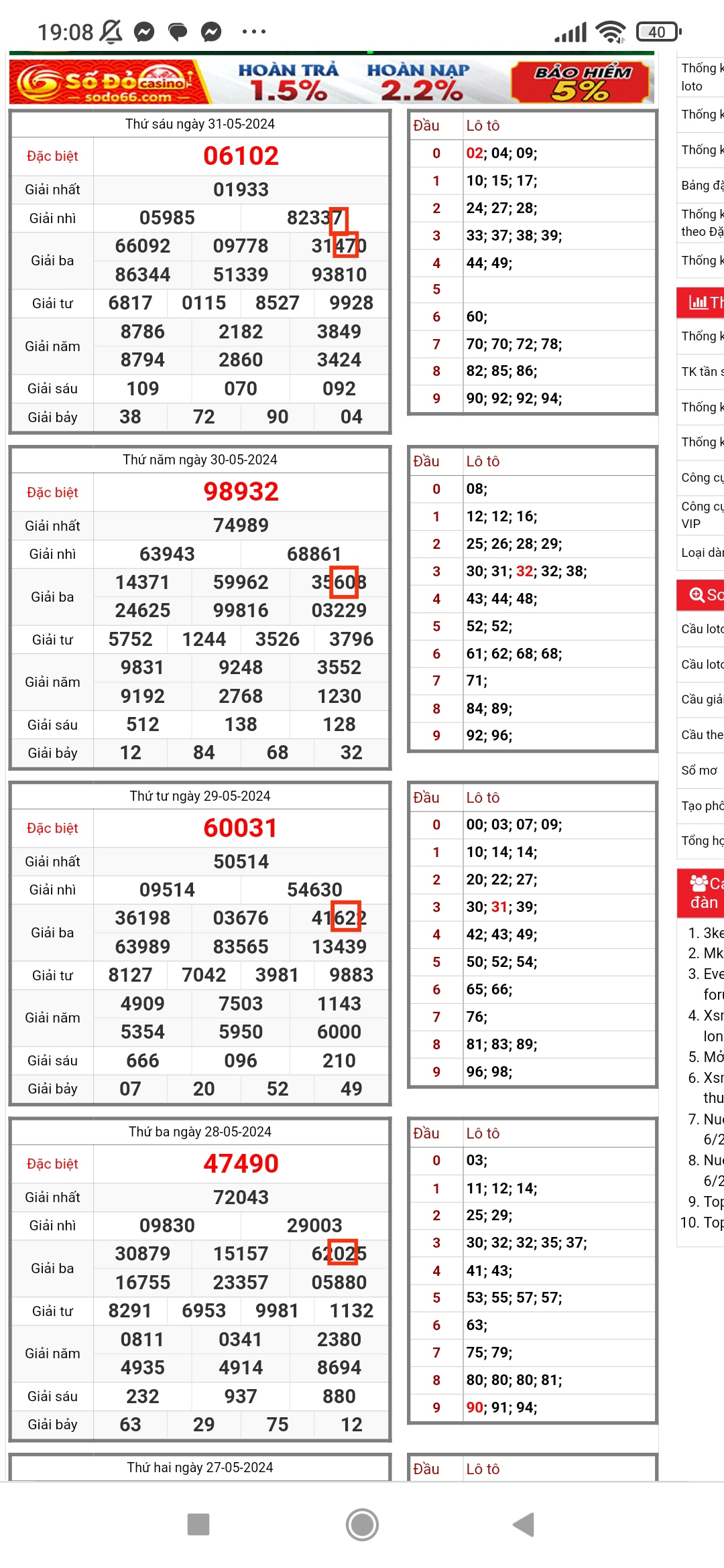Select first prize number 01933
This screenshot has height=1568, width=724.
[241, 190]
